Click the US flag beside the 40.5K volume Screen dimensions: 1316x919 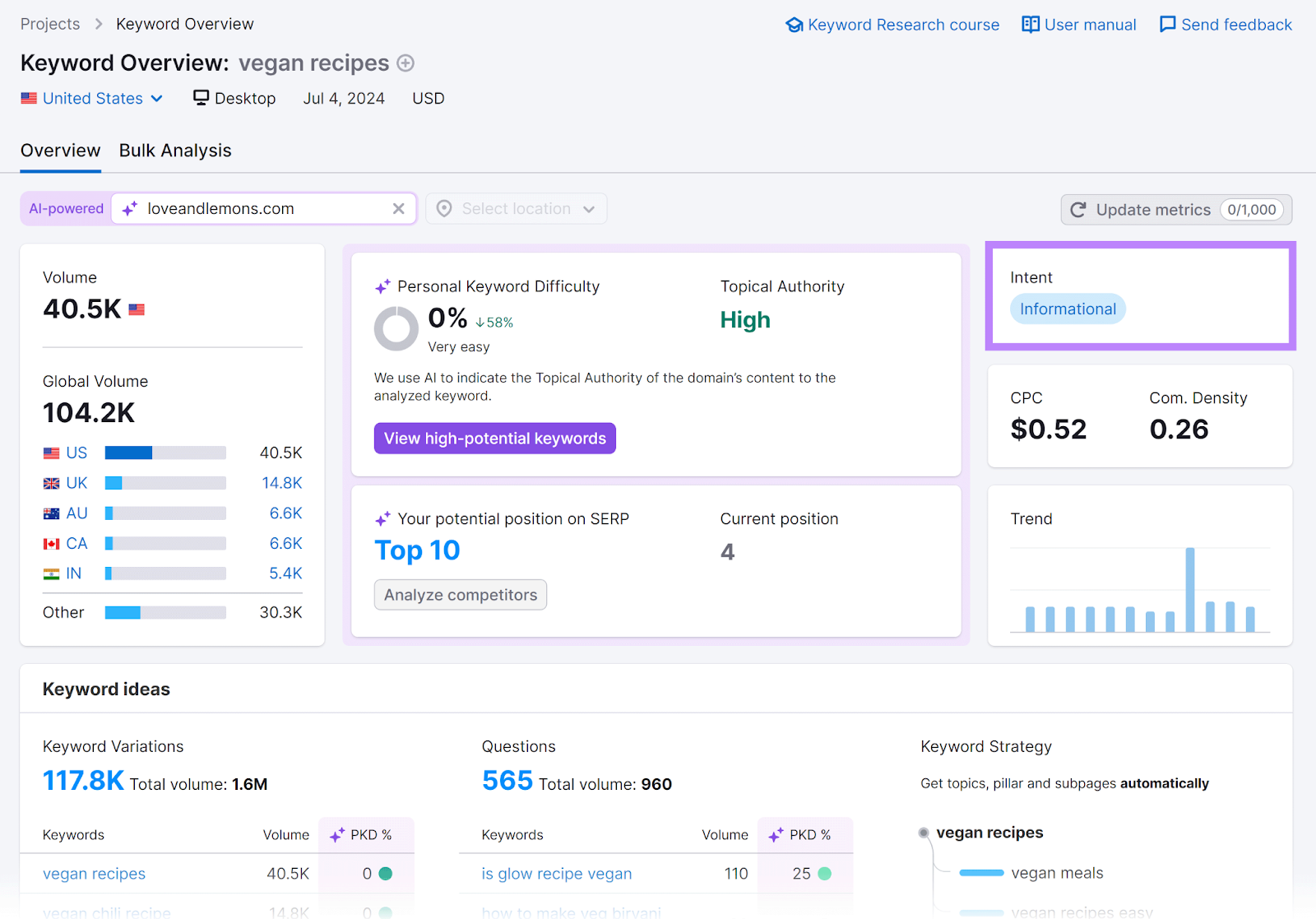pyautogui.click(x=136, y=309)
